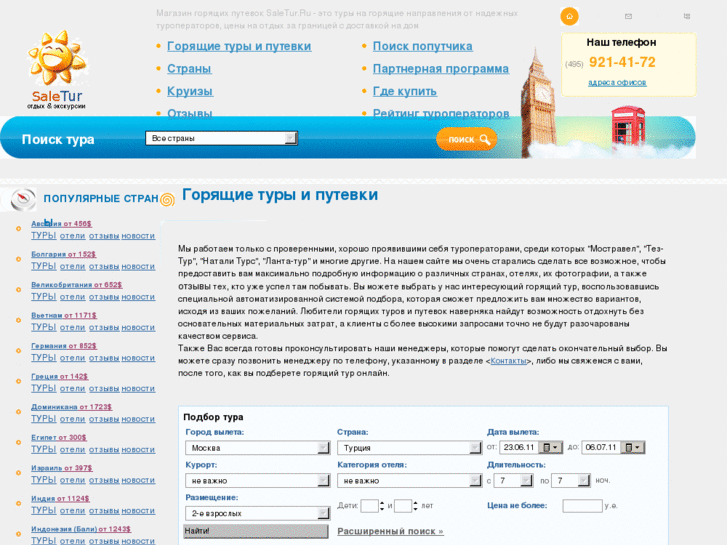
Task: Open Расширенный поиск link
Action: point(390,531)
